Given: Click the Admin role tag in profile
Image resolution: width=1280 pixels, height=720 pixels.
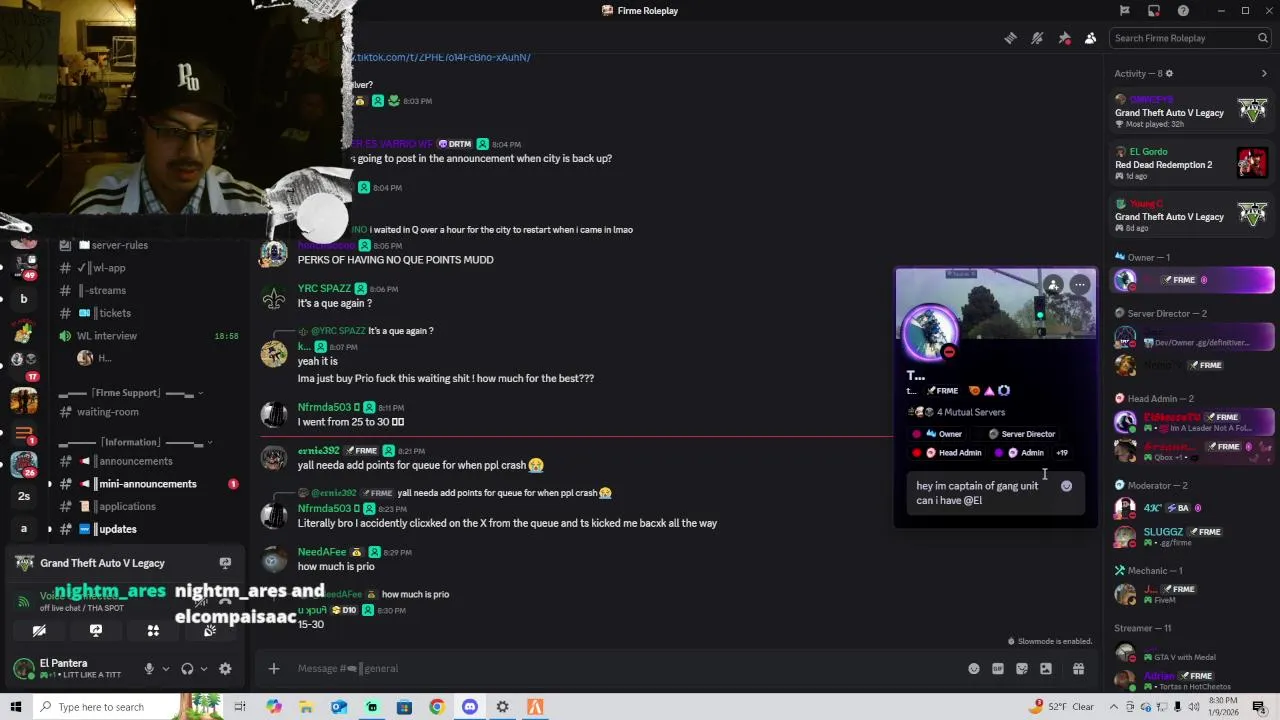Looking at the screenshot, I should pyautogui.click(x=1019, y=453).
